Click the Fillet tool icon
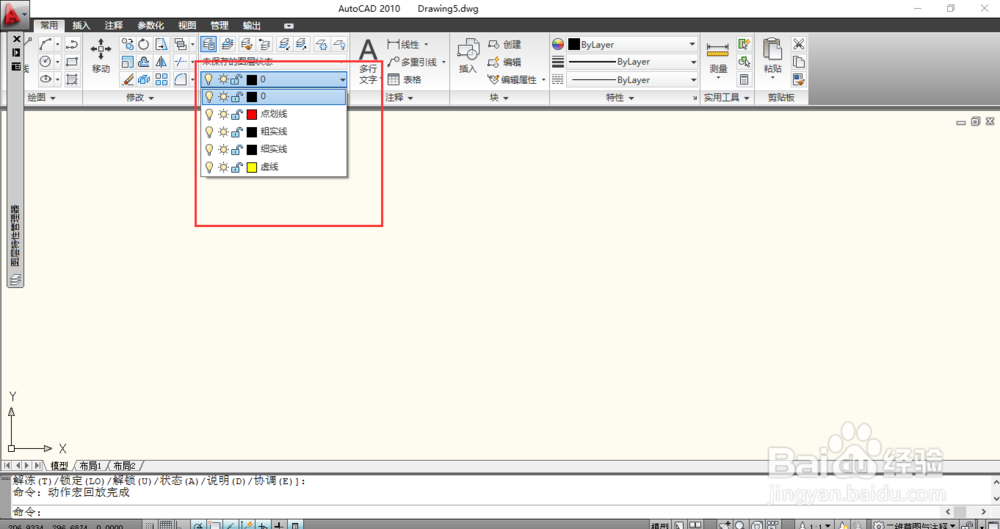The image size is (1000, 529). [x=180, y=79]
